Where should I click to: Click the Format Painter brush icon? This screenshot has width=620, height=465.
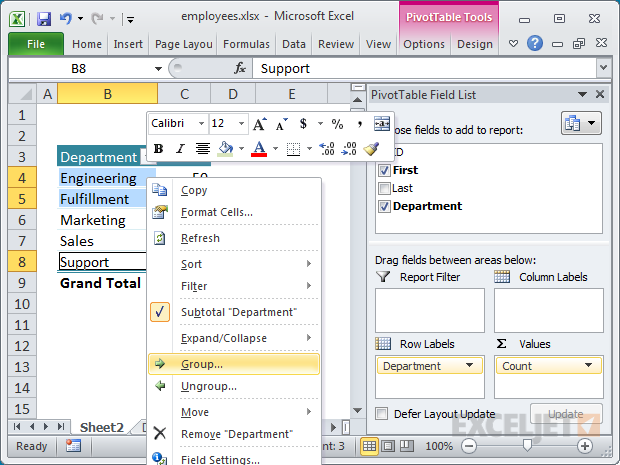pyautogui.click(x=372, y=149)
